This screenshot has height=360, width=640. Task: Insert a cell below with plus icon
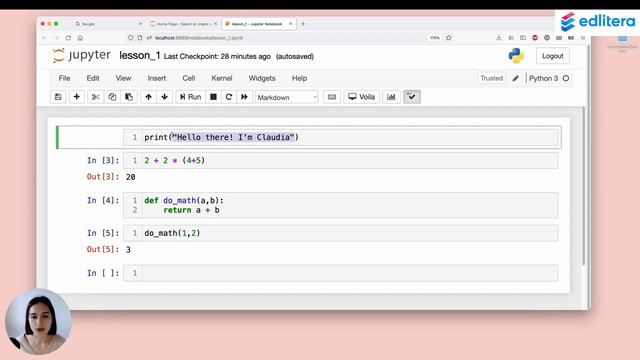pyautogui.click(x=76, y=97)
